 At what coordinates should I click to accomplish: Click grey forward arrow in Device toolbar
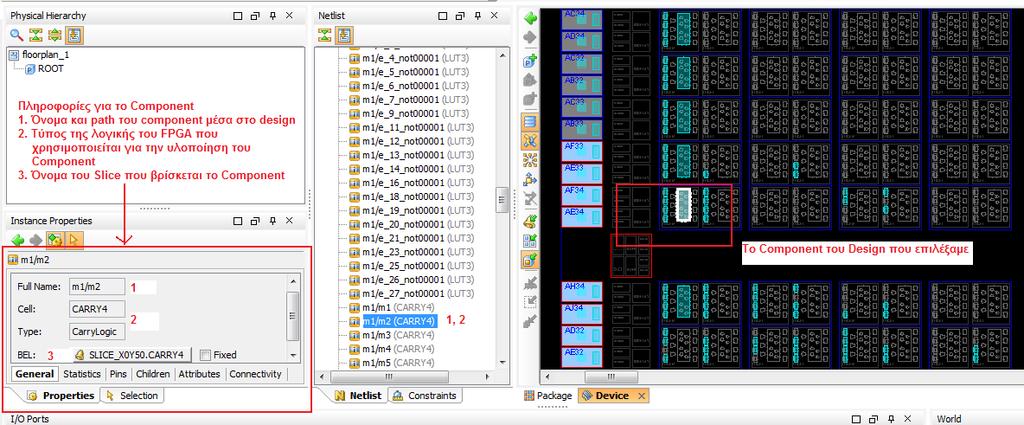pyautogui.click(x=530, y=37)
